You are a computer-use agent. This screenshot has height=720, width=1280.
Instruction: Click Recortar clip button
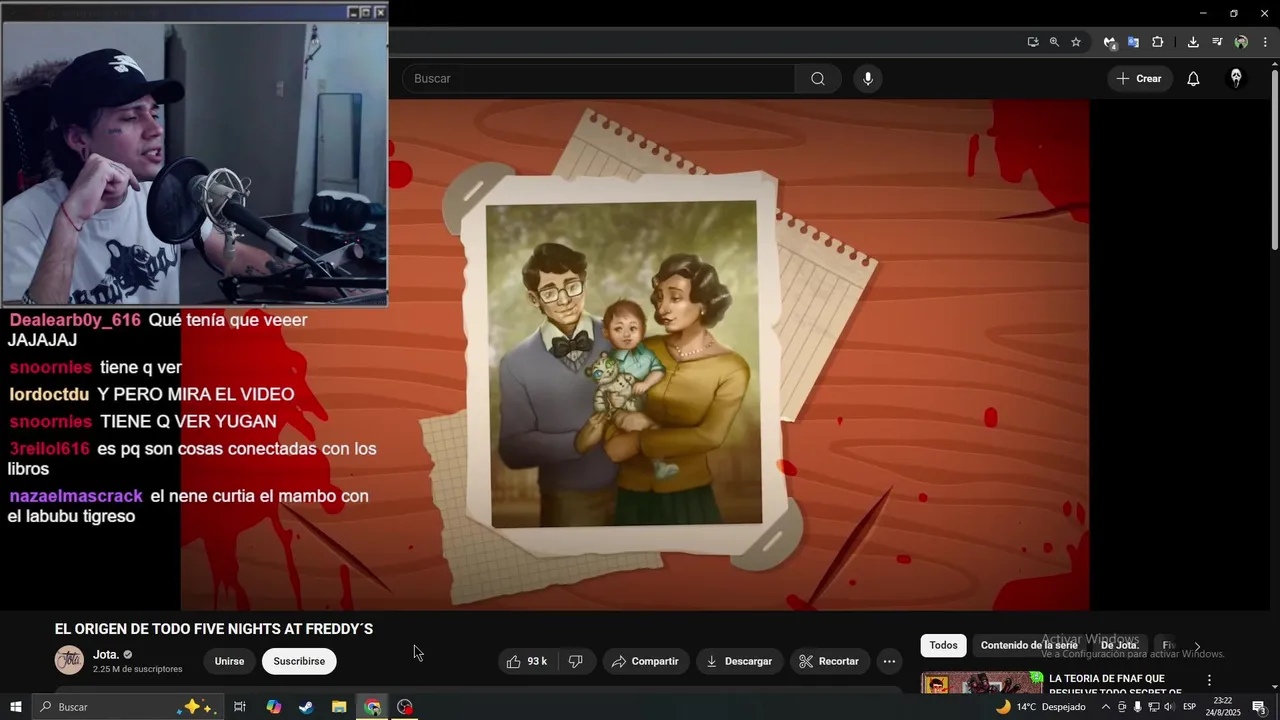click(x=830, y=661)
